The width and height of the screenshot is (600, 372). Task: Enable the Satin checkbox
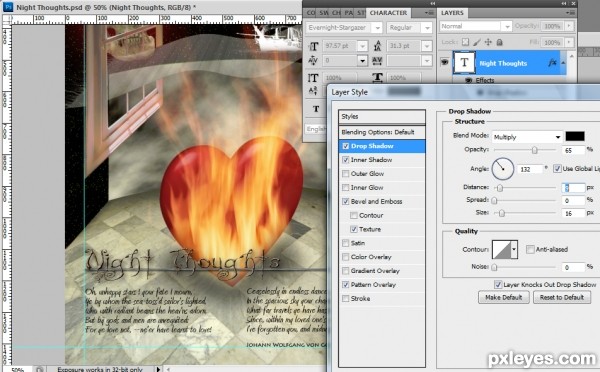[346, 243]
